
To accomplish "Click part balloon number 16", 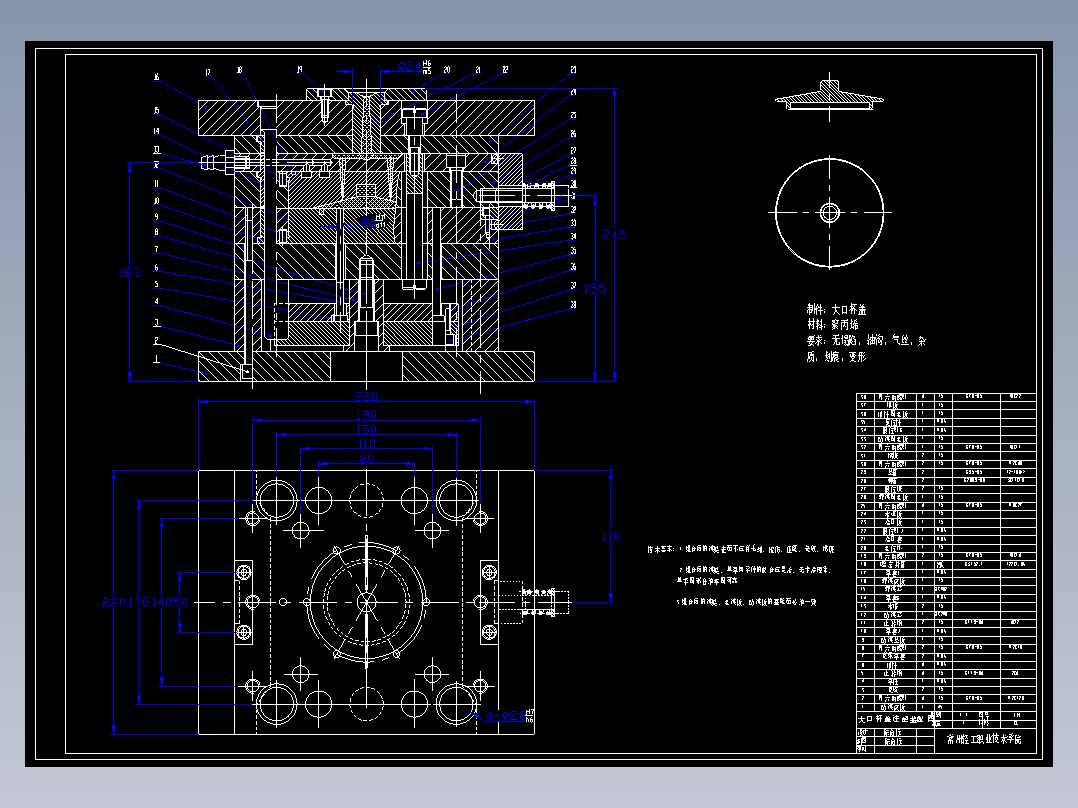I will (x=157, y=78).
